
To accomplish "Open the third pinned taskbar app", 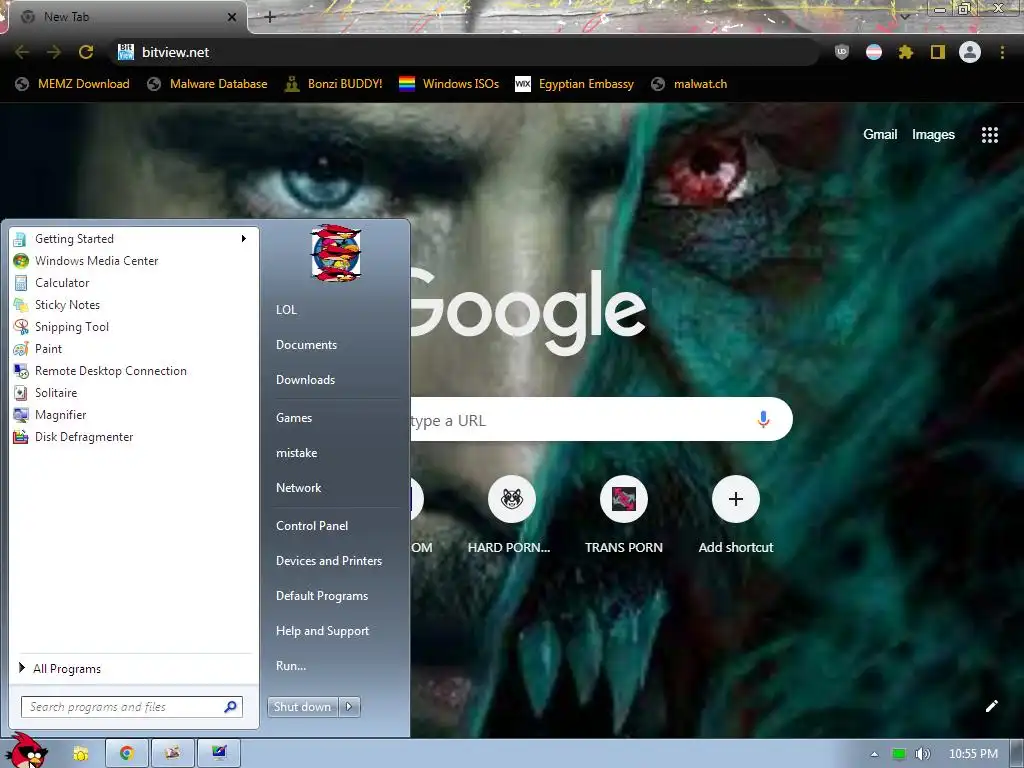I will 172,754.
